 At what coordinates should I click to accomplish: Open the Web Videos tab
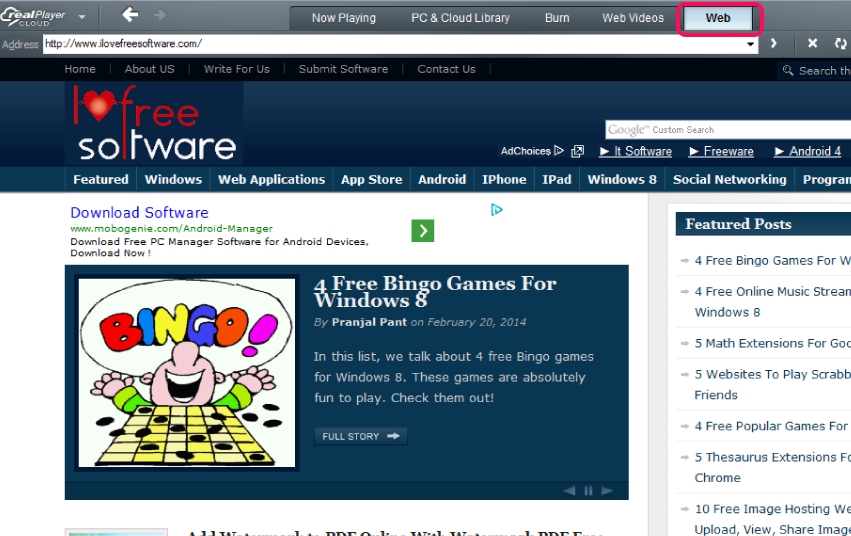(x=632, y=18)
